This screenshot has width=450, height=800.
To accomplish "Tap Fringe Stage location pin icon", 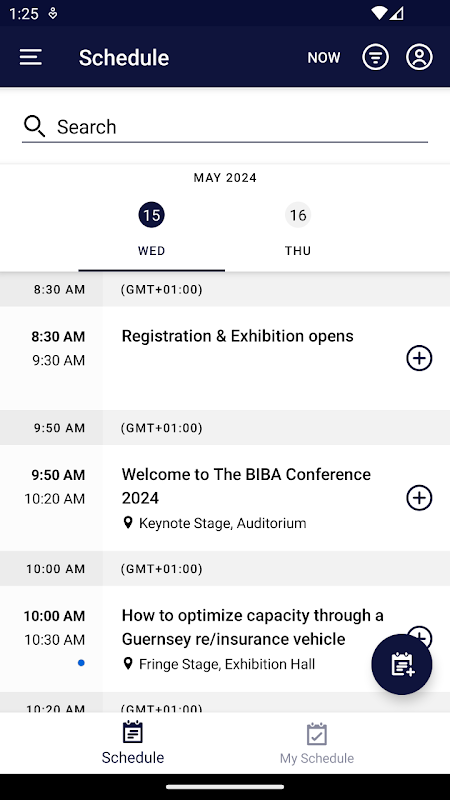I will [x=128, y=663].
